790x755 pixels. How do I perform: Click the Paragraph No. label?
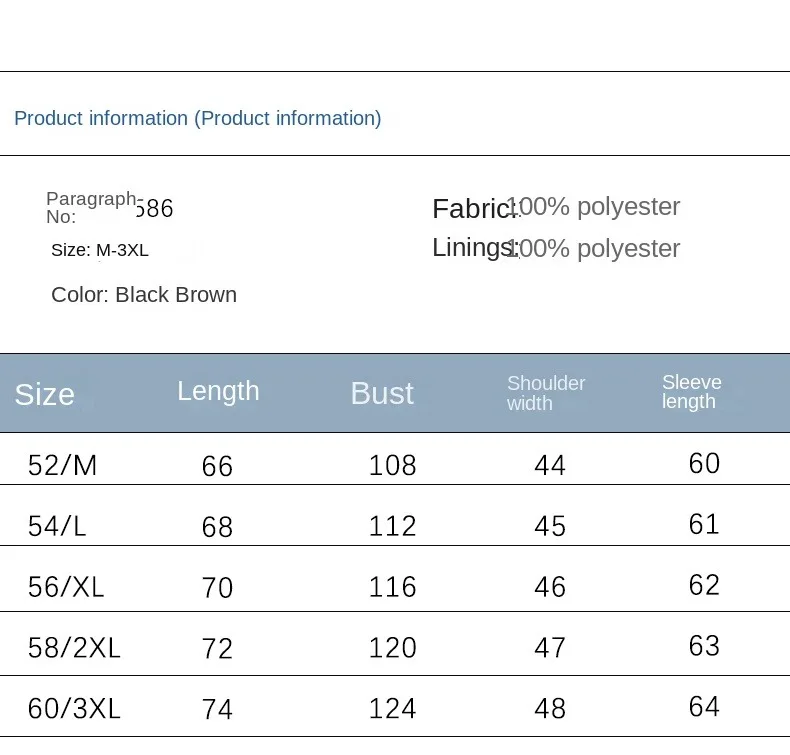(x=90, y=207)
